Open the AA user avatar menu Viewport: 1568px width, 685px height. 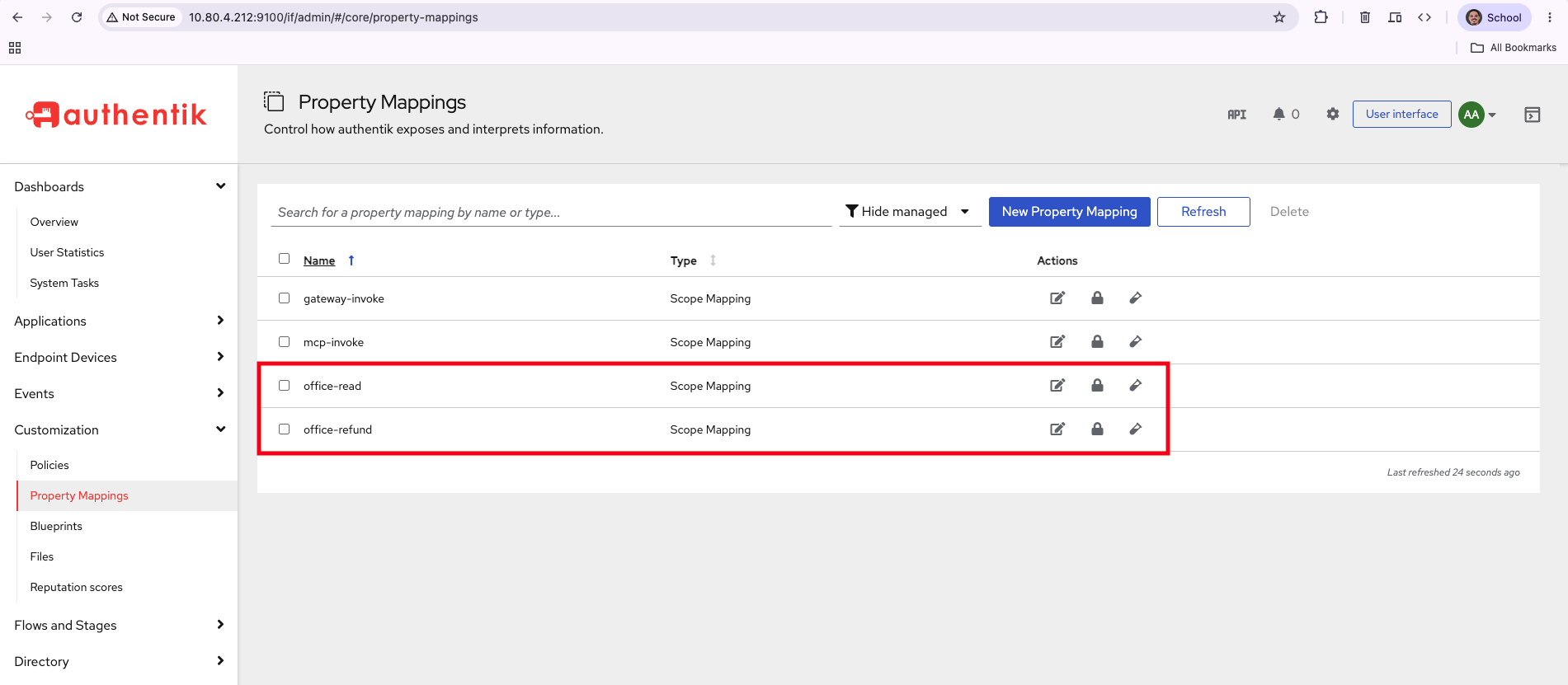(1476, 115)
